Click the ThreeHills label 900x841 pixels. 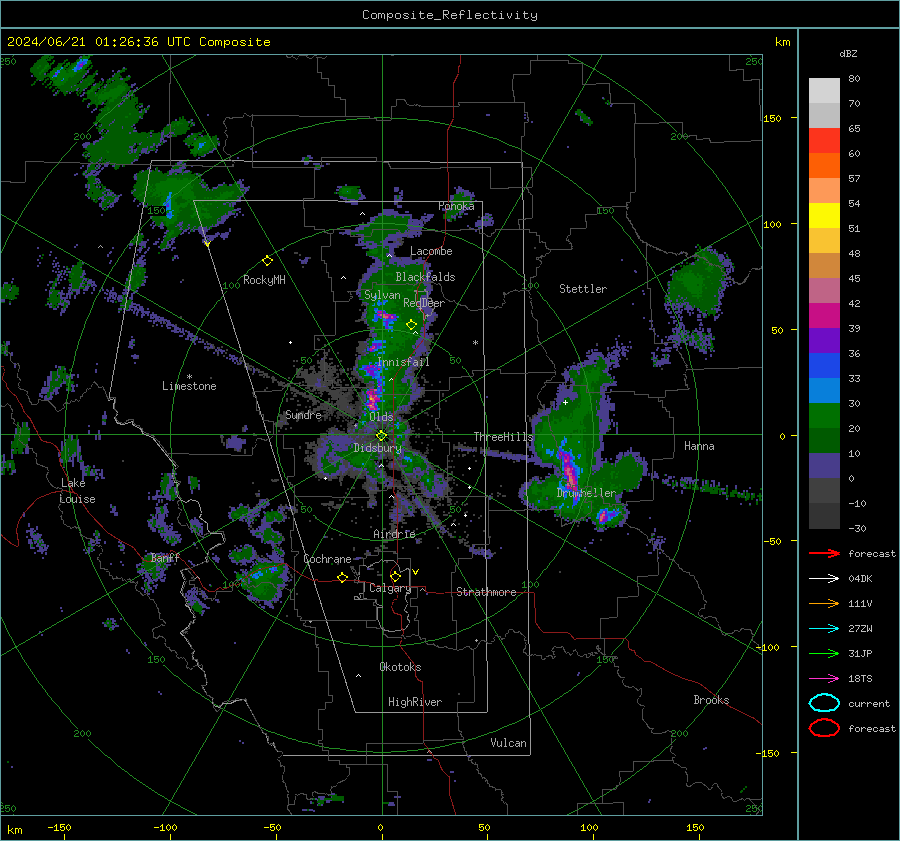pyautogui.click(x=503, y=437)
